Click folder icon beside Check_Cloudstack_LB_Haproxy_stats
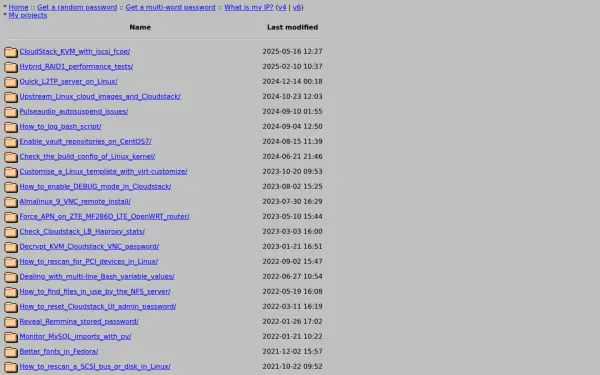600x375 pixels. 11,232
